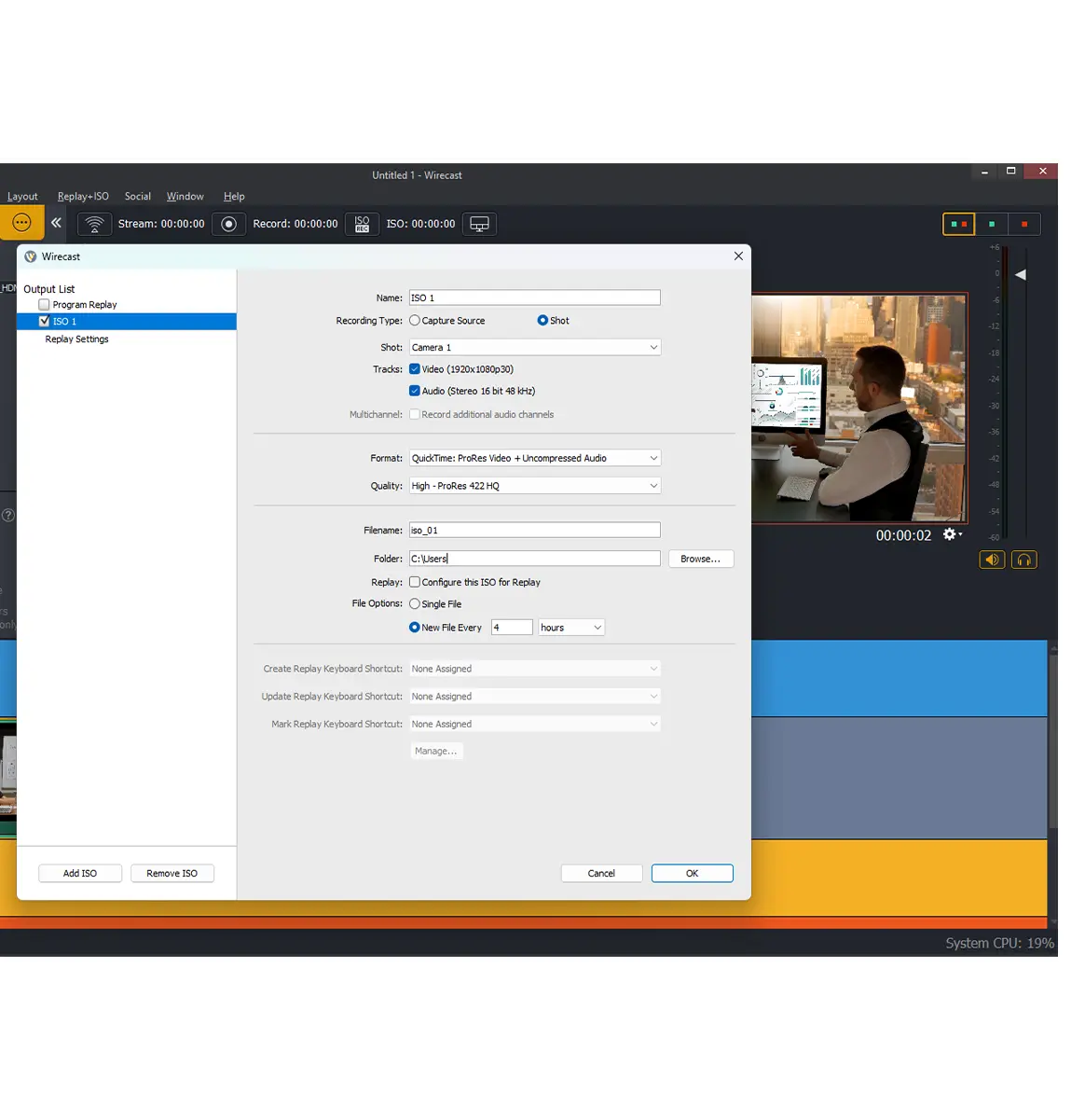This screenshot has width=1085, height=1120.
Task: Collapse panel with double chevron icon
Action: pyautogui.click(x=57, y=223)
